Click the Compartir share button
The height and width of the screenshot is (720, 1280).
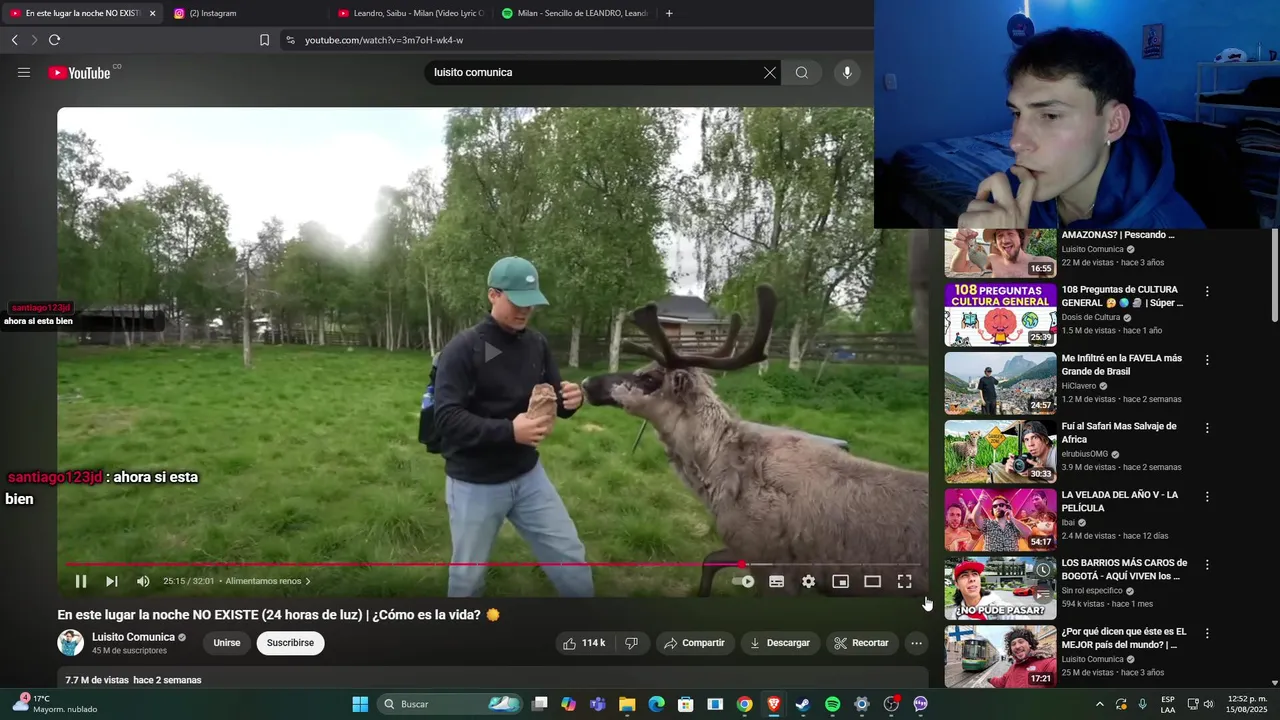click(x=694, y=643)
